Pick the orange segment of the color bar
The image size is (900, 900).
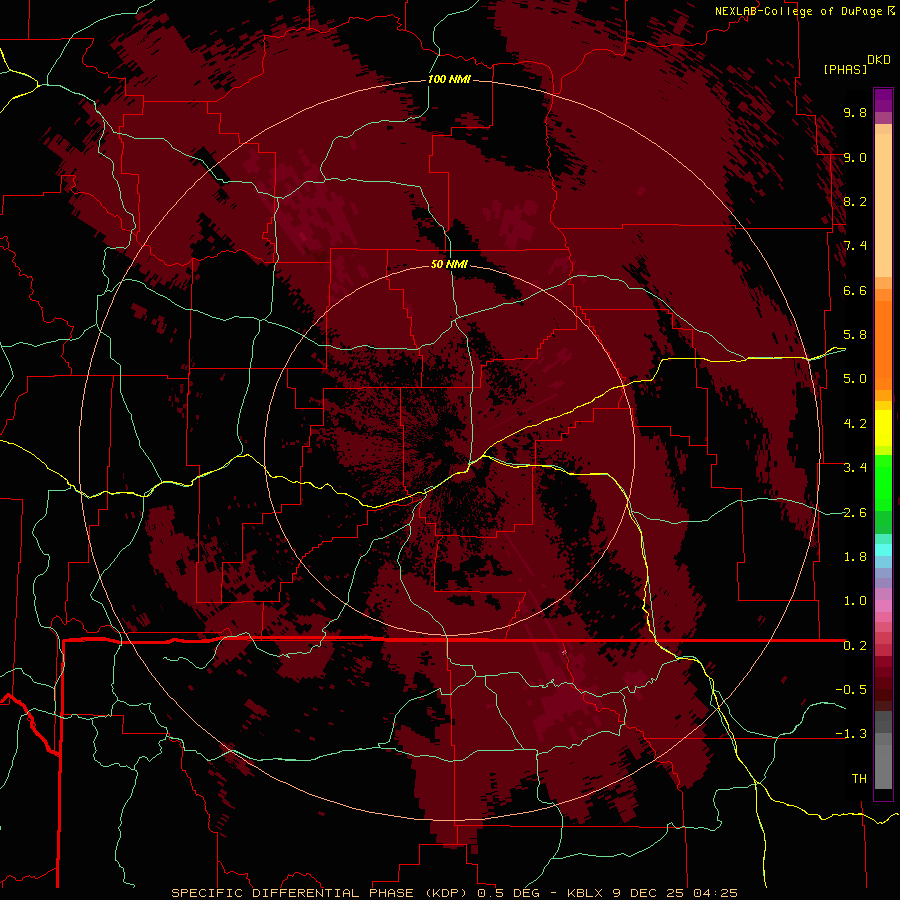click(883, 344)
